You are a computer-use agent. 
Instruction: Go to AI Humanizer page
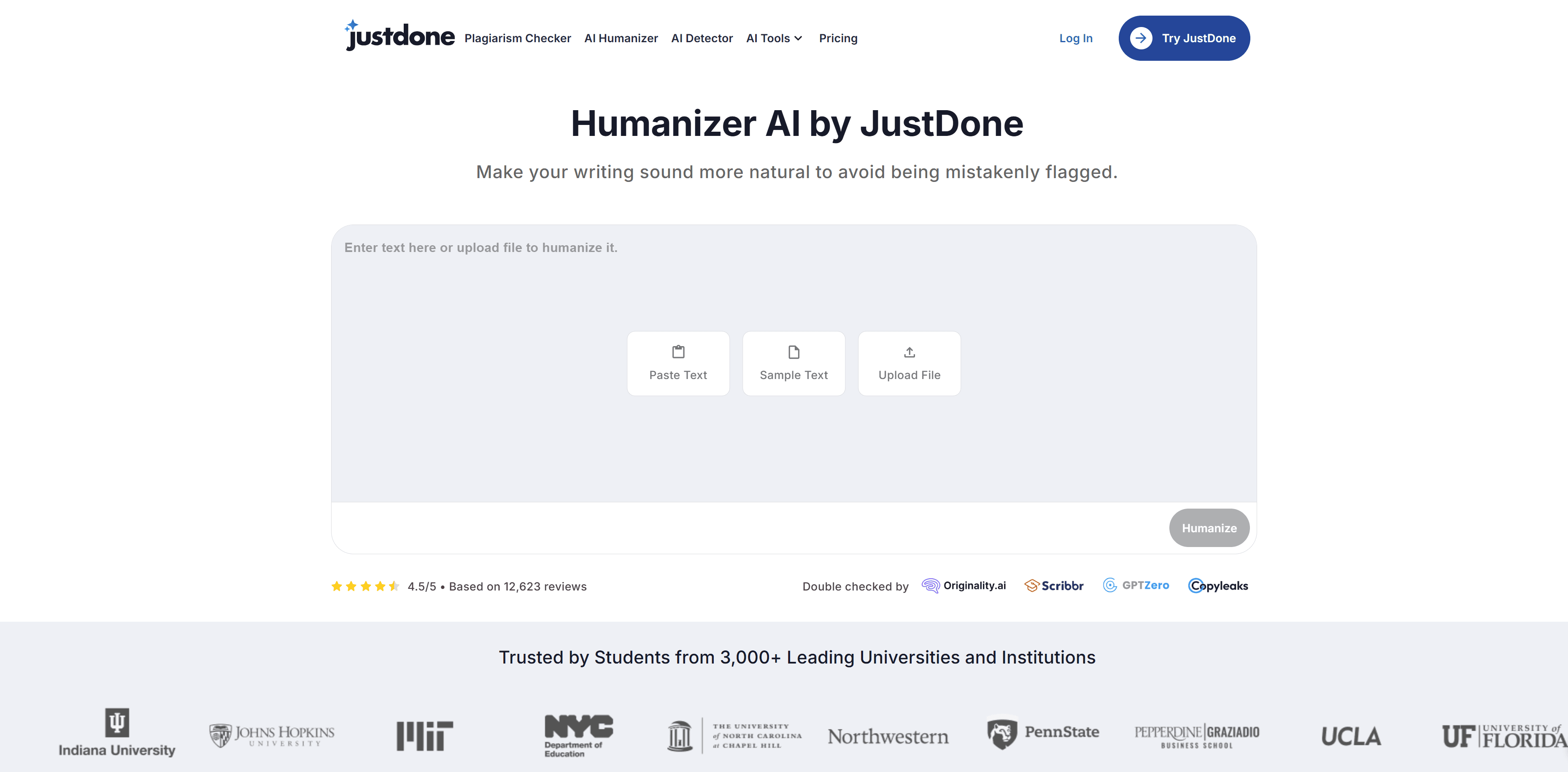coord(621,38)
